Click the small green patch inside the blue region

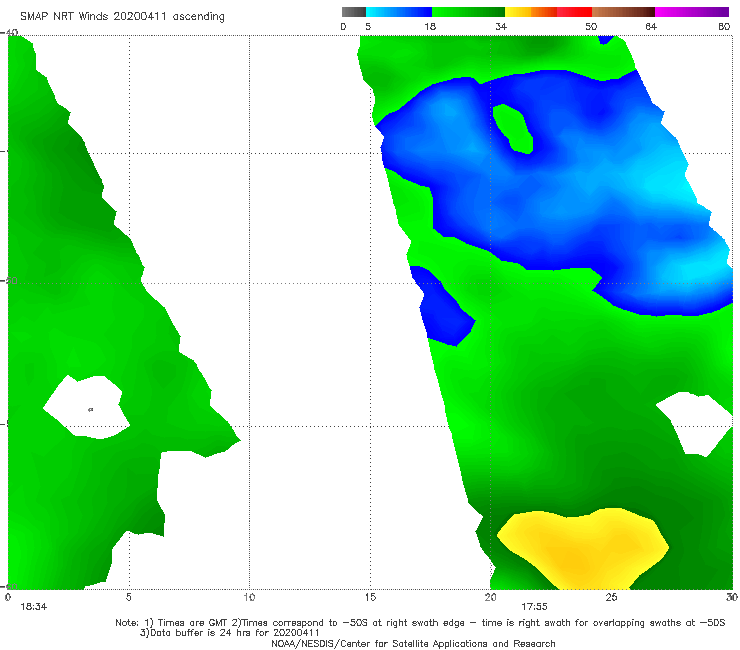(513, 129)
